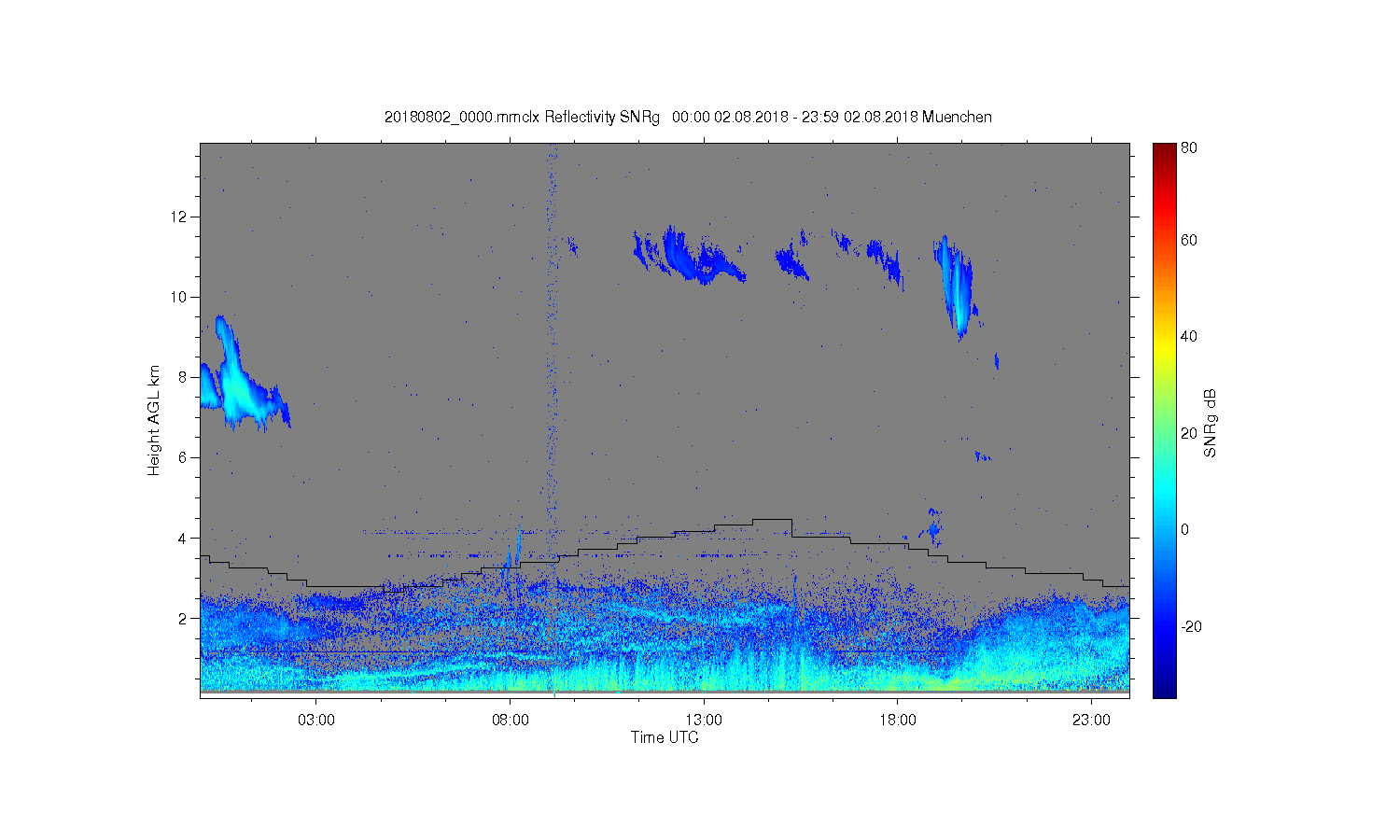Click the plot title text
1400x840 pixels.
[x=688, y=118]
